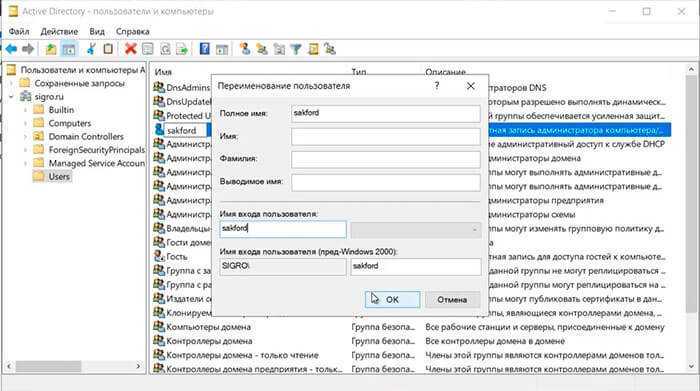
Task: Click the Forward arrow toolbar icon
Action: 28,49
